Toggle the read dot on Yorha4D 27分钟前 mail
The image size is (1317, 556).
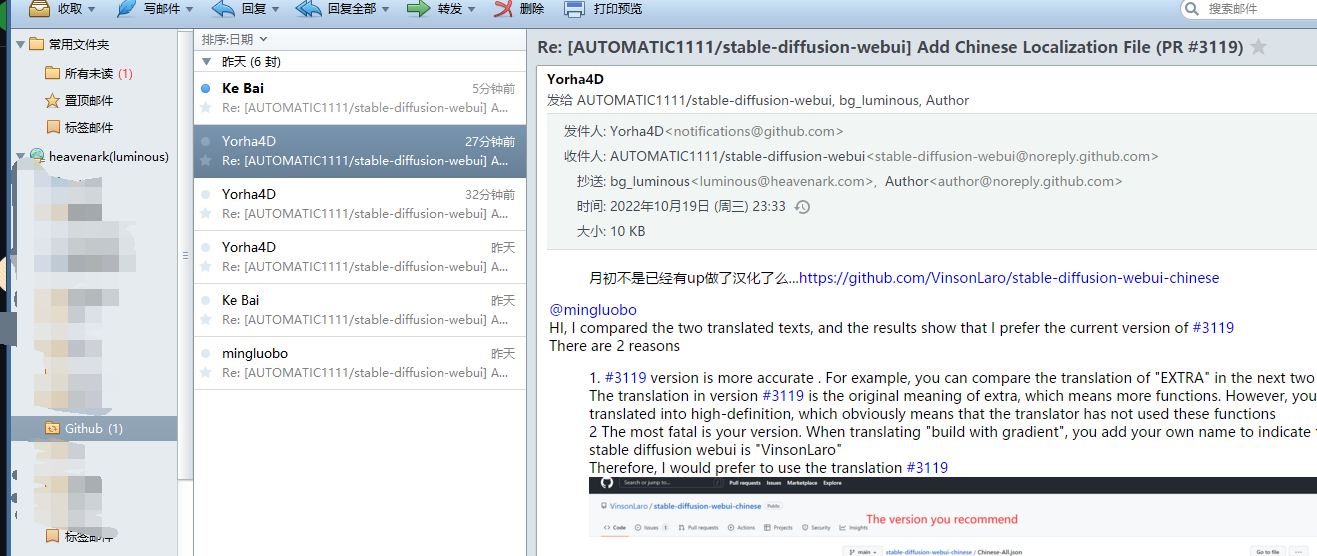pyautogui.click(x=206, y=141)
